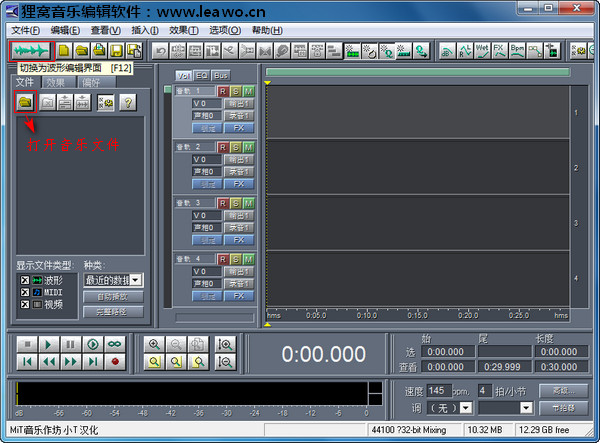Click track 2 FX button
600x443 pixels.
click(239, 184)
